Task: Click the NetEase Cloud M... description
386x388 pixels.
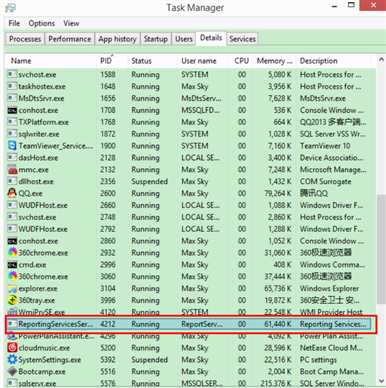Action: click(x=331, y=348)
